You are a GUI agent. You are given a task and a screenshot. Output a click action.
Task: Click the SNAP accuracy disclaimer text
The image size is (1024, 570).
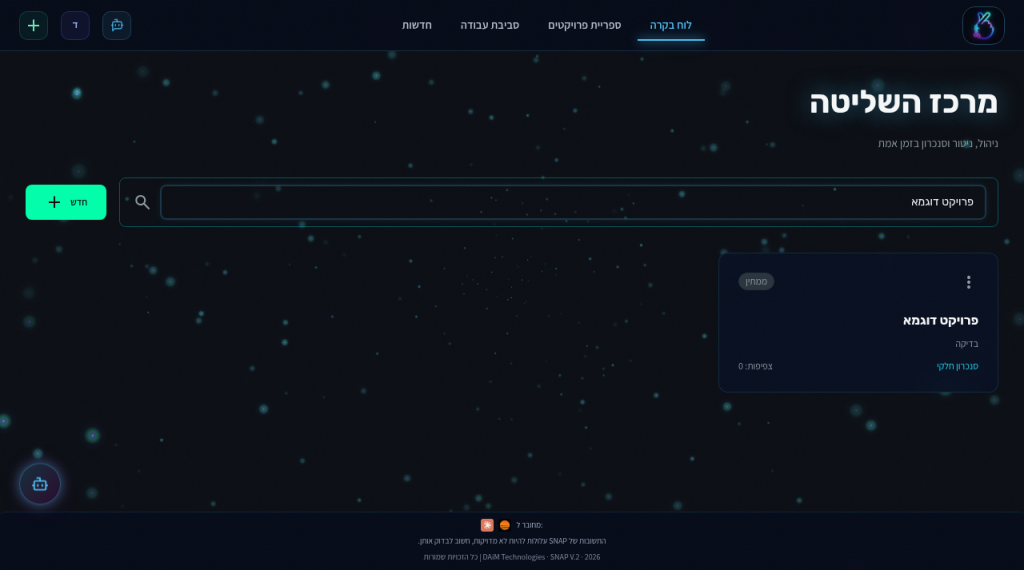click(512, 541)
